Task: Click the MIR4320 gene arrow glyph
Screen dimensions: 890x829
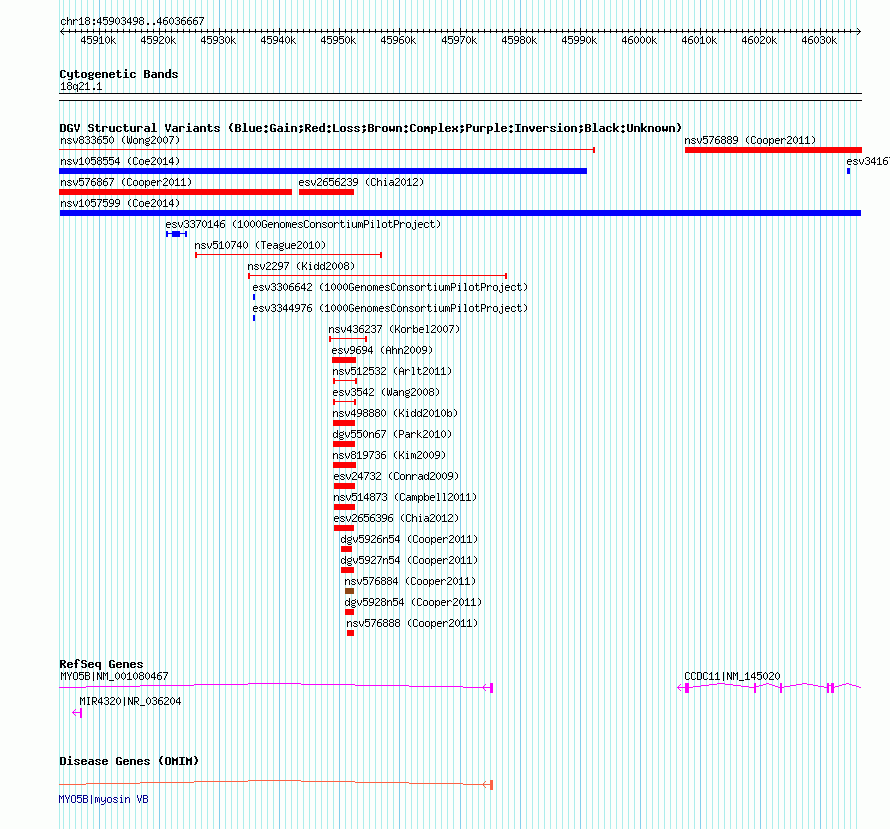Action: [x=77, y=713]
